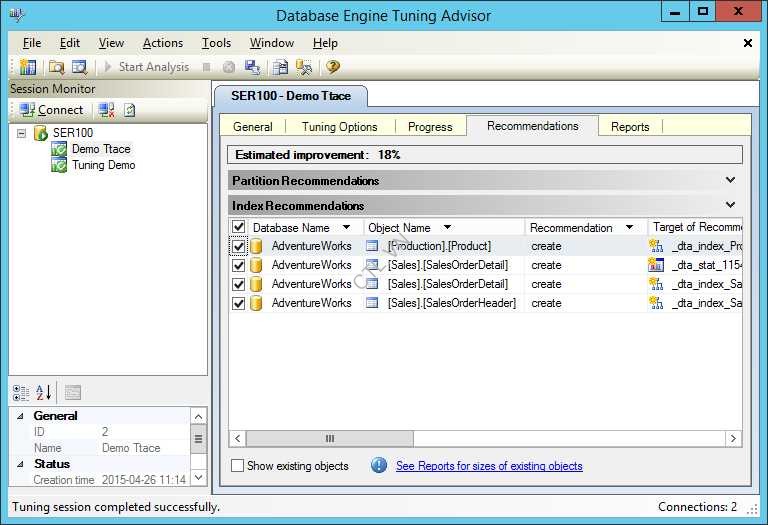Click the New Session toolbar icon
The width and height of the screenshot is (768, 525).
click(x=28, y=67)
